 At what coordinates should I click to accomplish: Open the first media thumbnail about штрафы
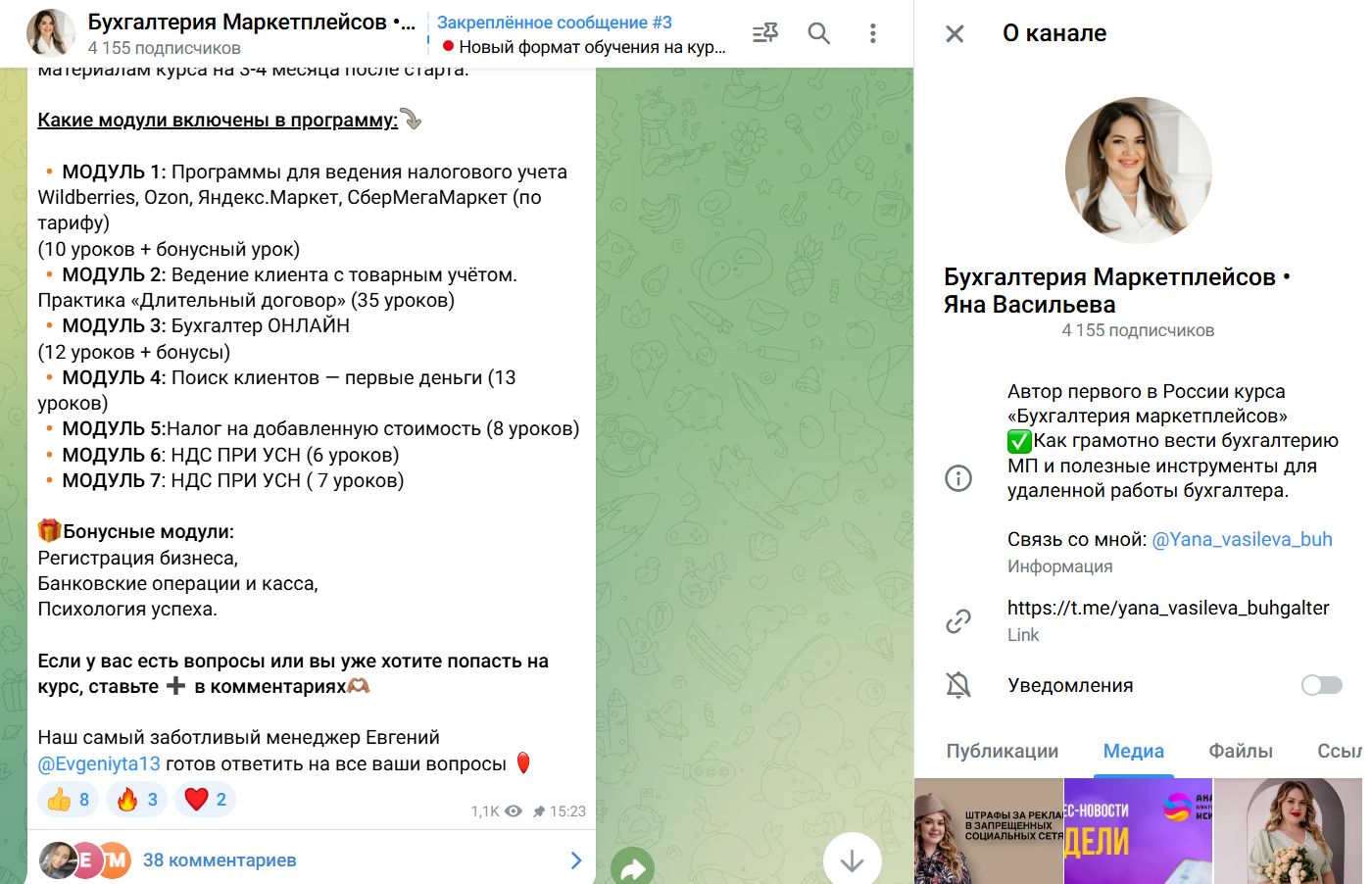[988, 831]
